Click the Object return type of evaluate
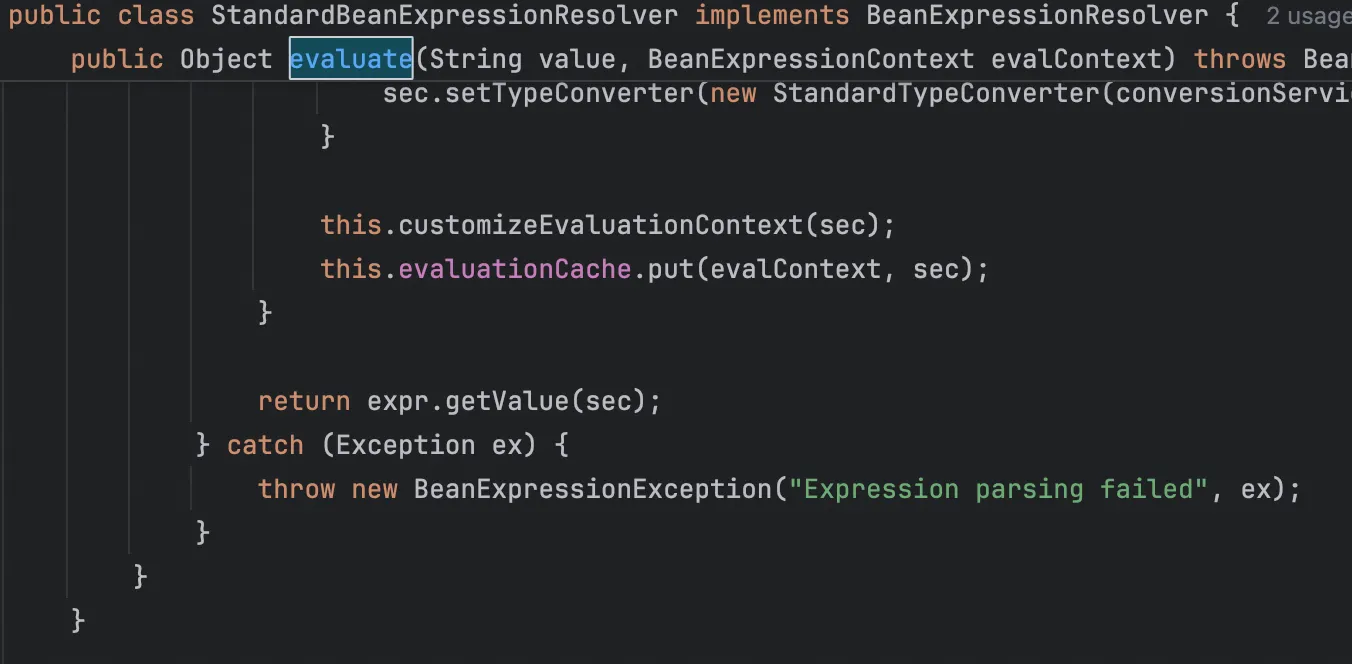Viewport: 1352px width, 664px height. coord(226,59)
